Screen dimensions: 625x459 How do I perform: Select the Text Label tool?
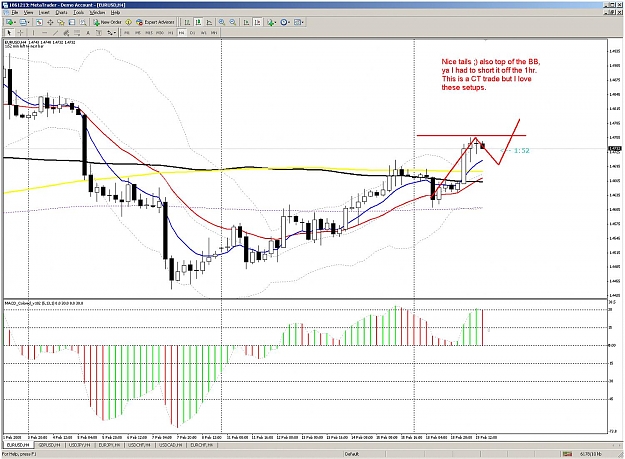(99, 33)
